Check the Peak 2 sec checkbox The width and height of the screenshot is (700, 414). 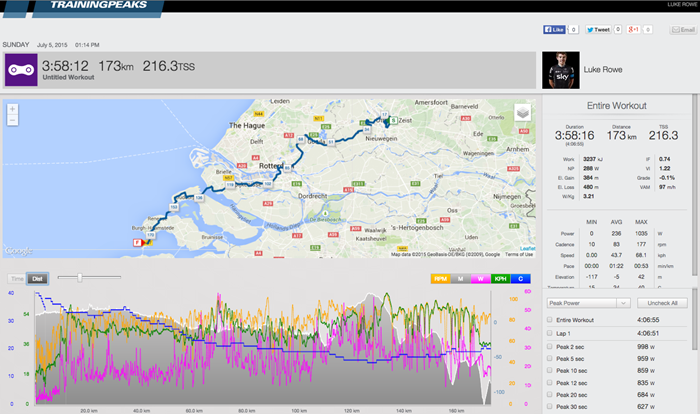point(550,347)
